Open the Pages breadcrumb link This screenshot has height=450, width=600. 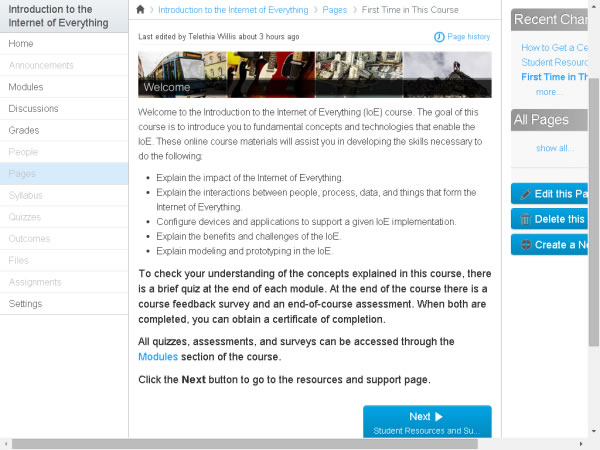[334, 9]
